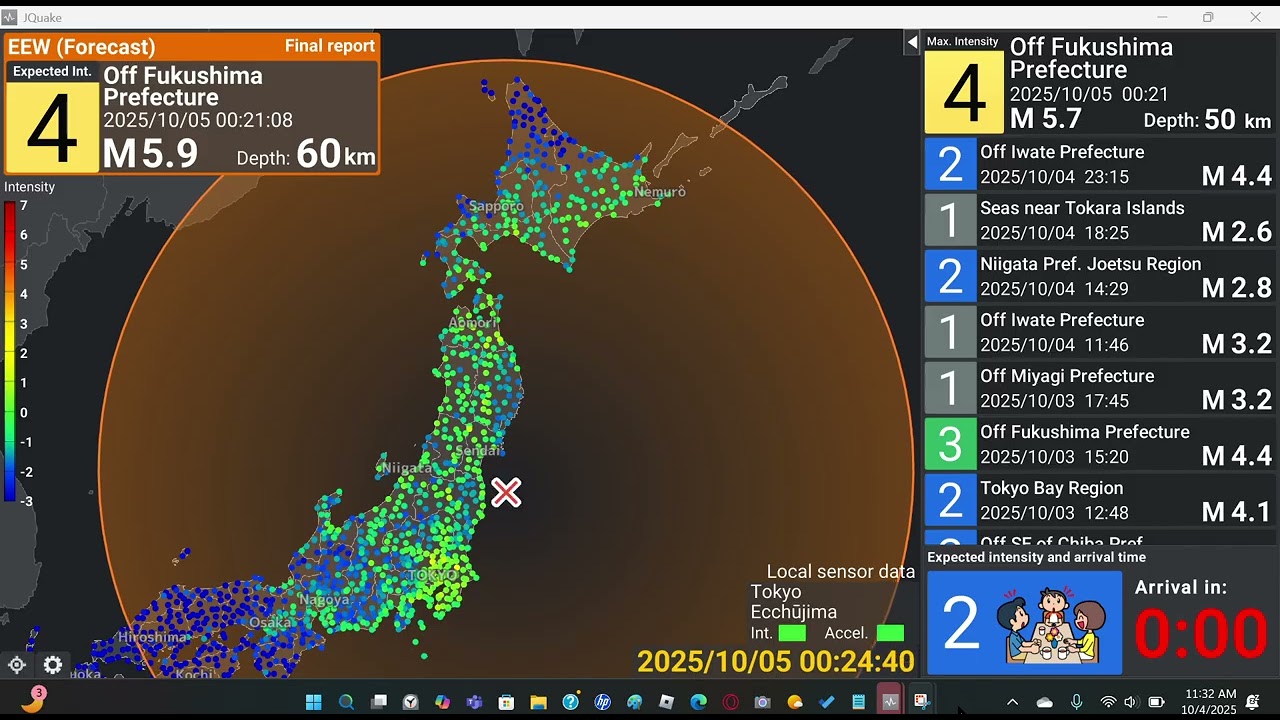Image resolution: width=1280 pixels, height=720 pixels.
Task: Click the Hiroshima label on the map
Action: tap(153, 637)
